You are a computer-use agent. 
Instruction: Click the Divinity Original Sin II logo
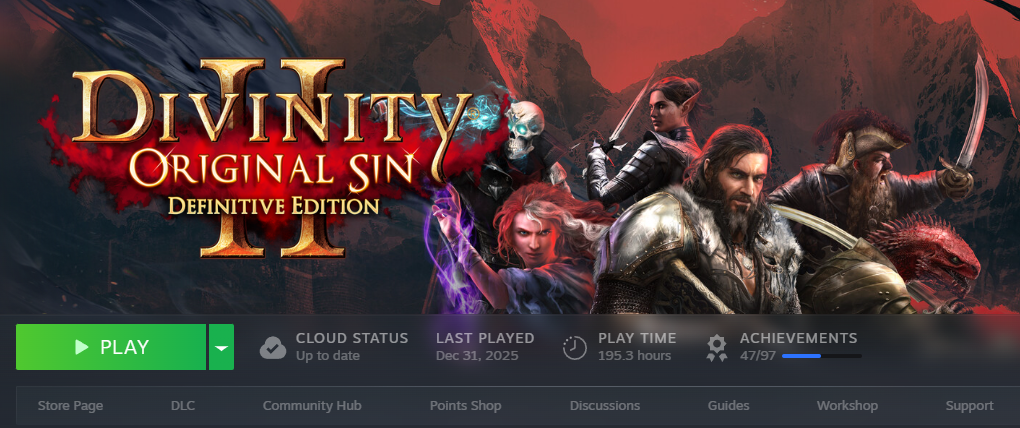[x=273, y=156]
